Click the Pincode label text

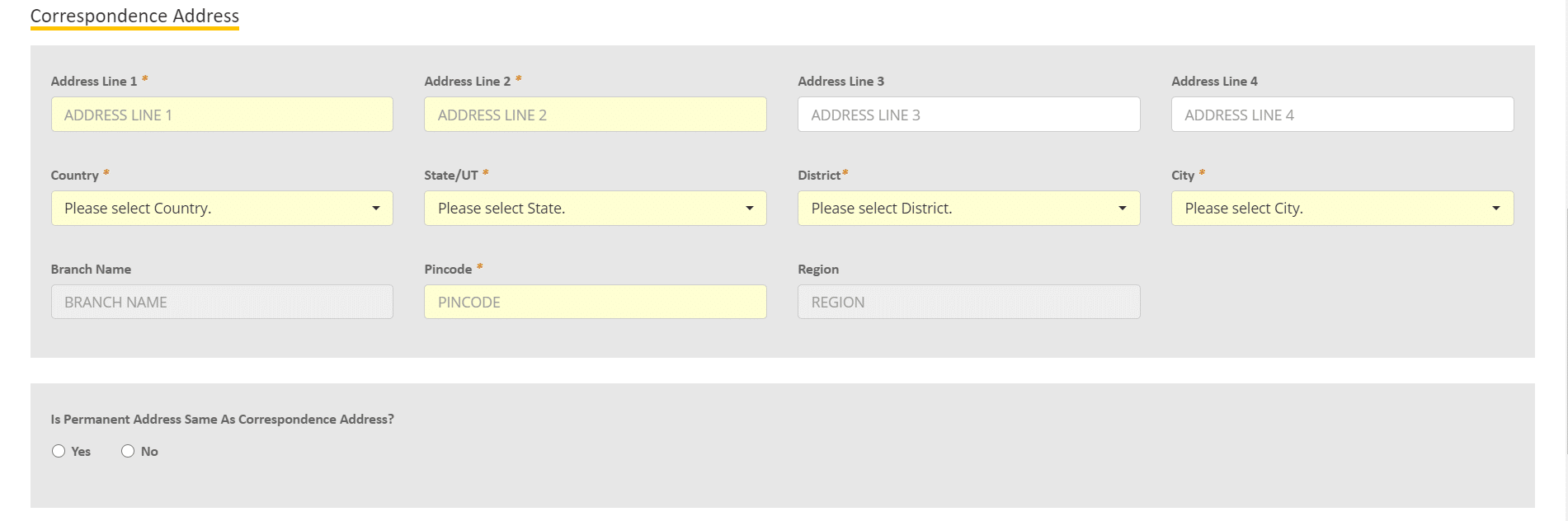point(448,270)
